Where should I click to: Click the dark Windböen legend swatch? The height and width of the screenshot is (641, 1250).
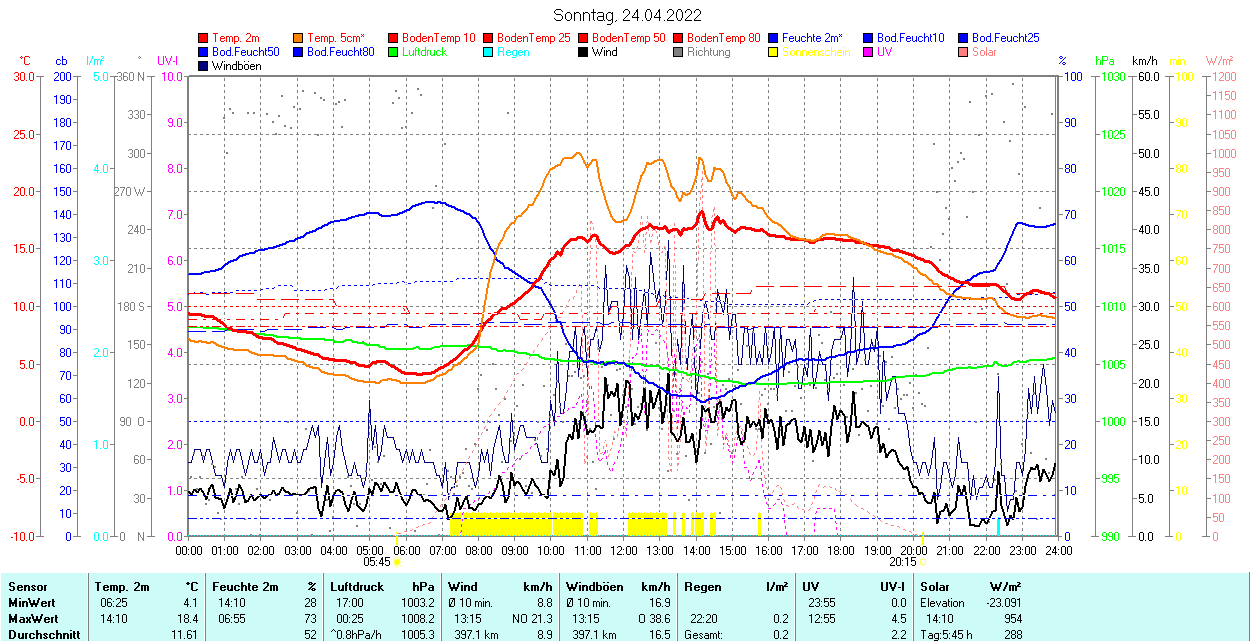coord(204,66)
